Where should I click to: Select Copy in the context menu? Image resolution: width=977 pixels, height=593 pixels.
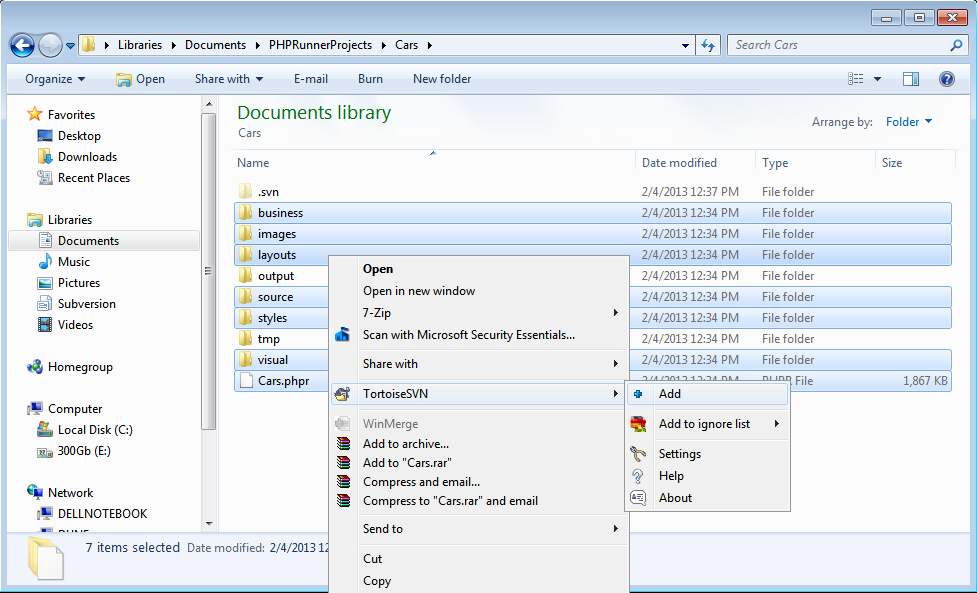(x=479, y=581)
